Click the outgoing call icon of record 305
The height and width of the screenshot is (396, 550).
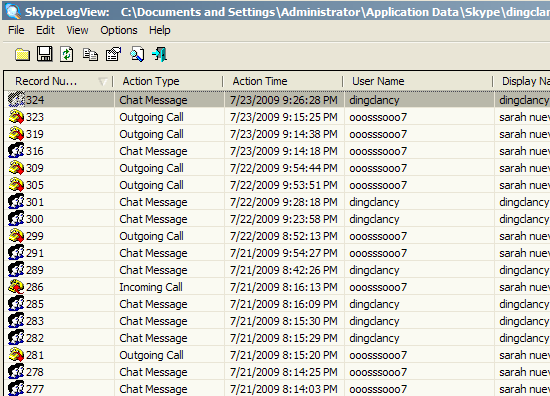click(16, 185)
